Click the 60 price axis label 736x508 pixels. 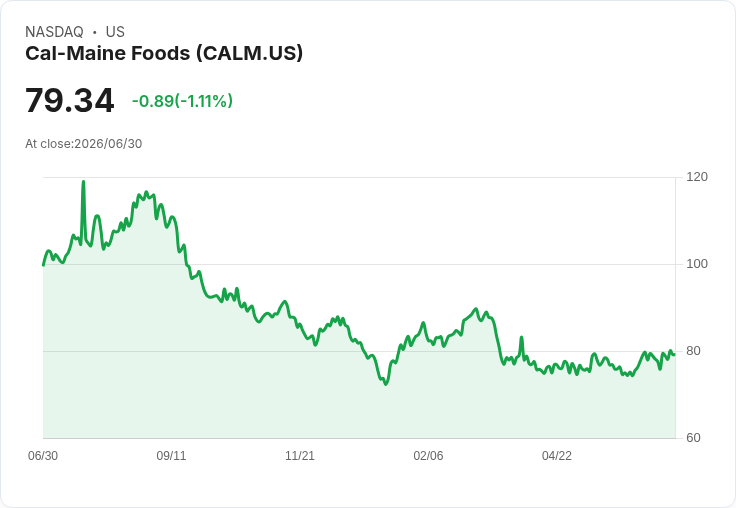tap(693, 438)
